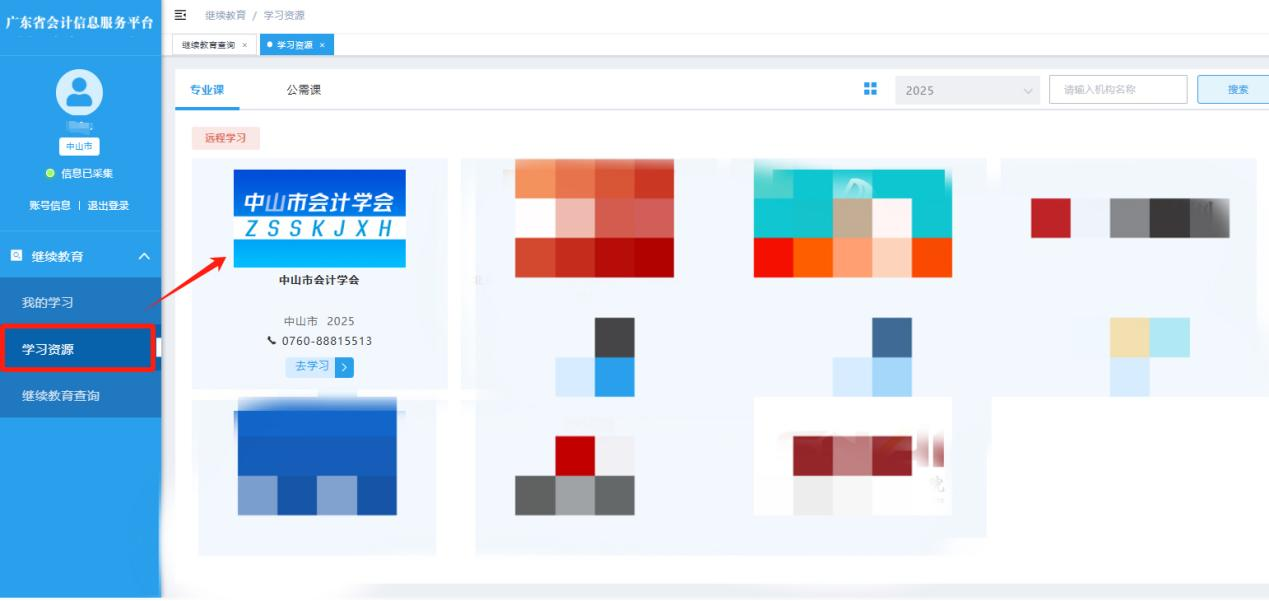
Task: Open the 2025 year dropdown
Action: tap(967, 90)
